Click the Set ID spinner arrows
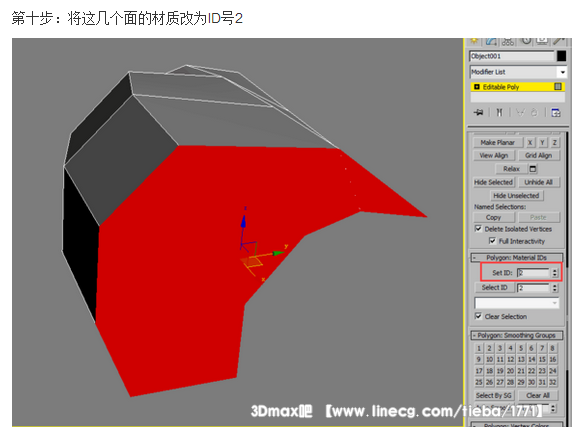Viewport: 572px width, 428px height. pos(555,273)
